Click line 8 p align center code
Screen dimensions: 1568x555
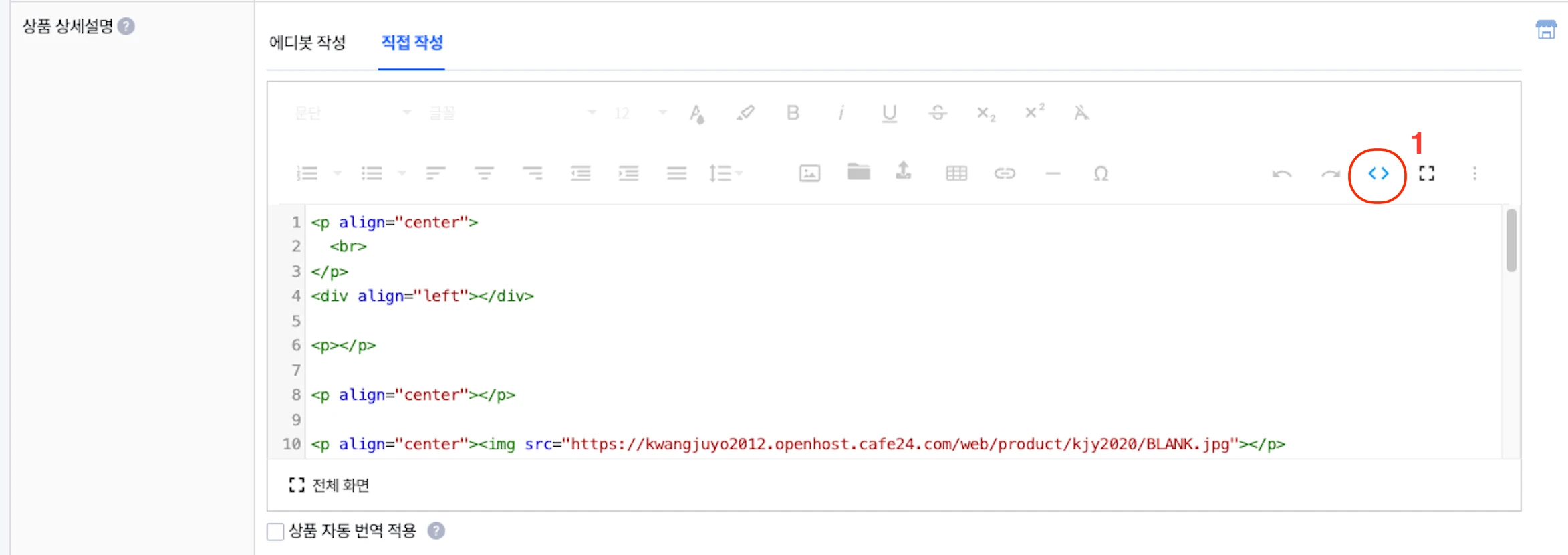pyautogui.click(x=413, y=395)
